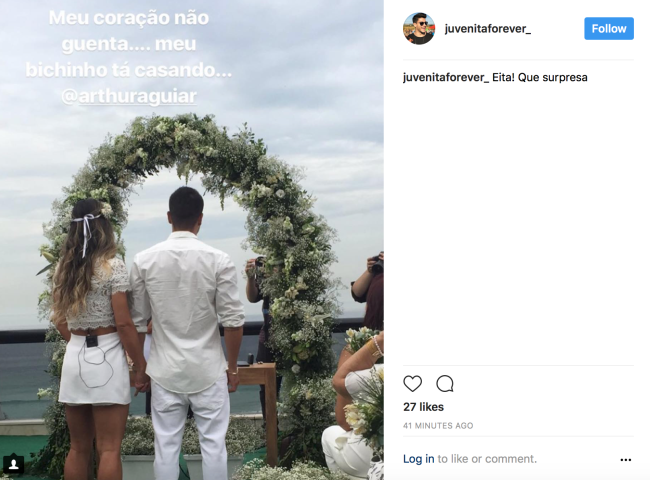Tap the @arthuraguiar mention on the photo
The image size is (650, 480).
(129, 96)
